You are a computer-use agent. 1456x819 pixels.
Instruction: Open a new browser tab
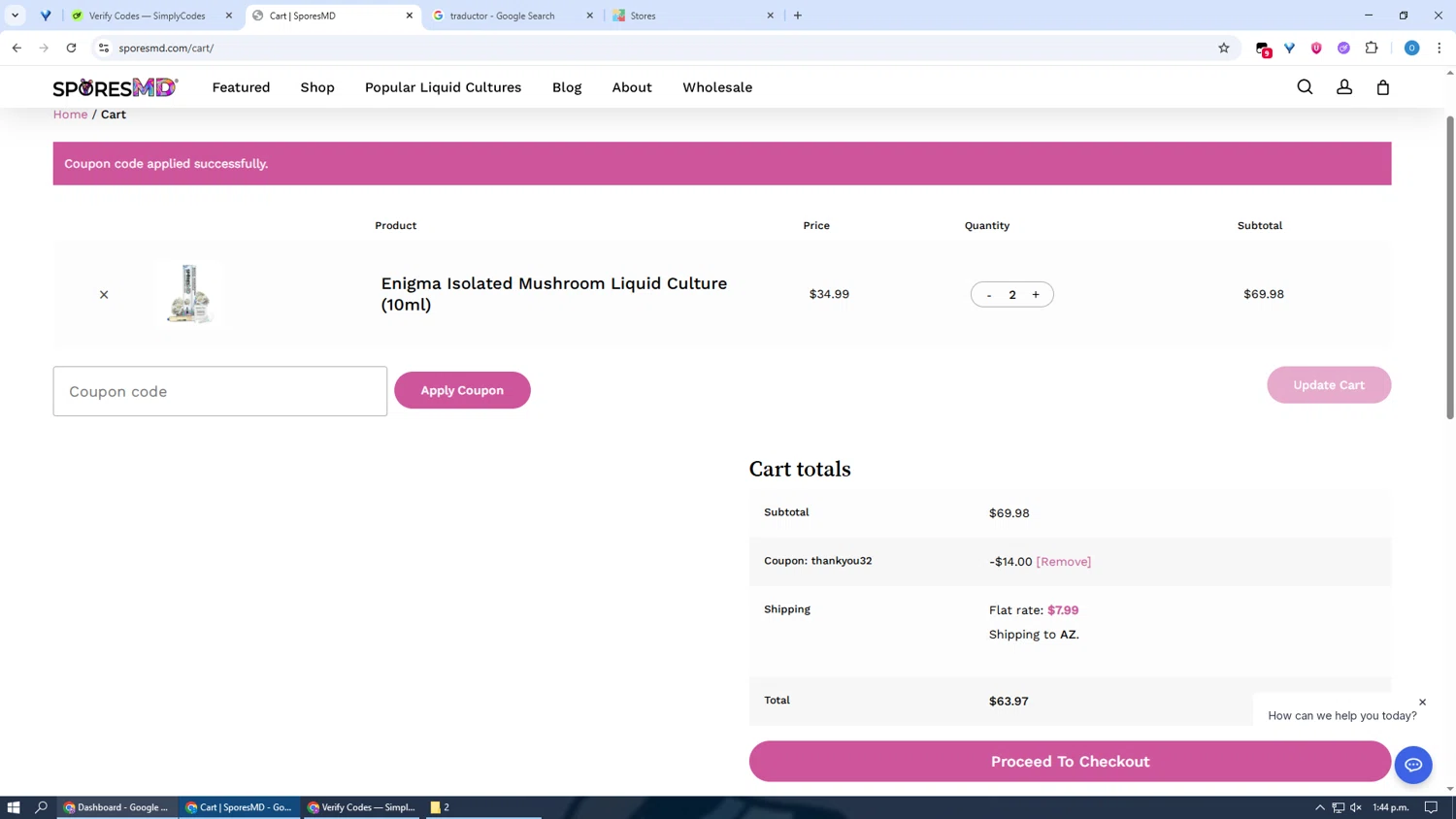click(798, 16)
